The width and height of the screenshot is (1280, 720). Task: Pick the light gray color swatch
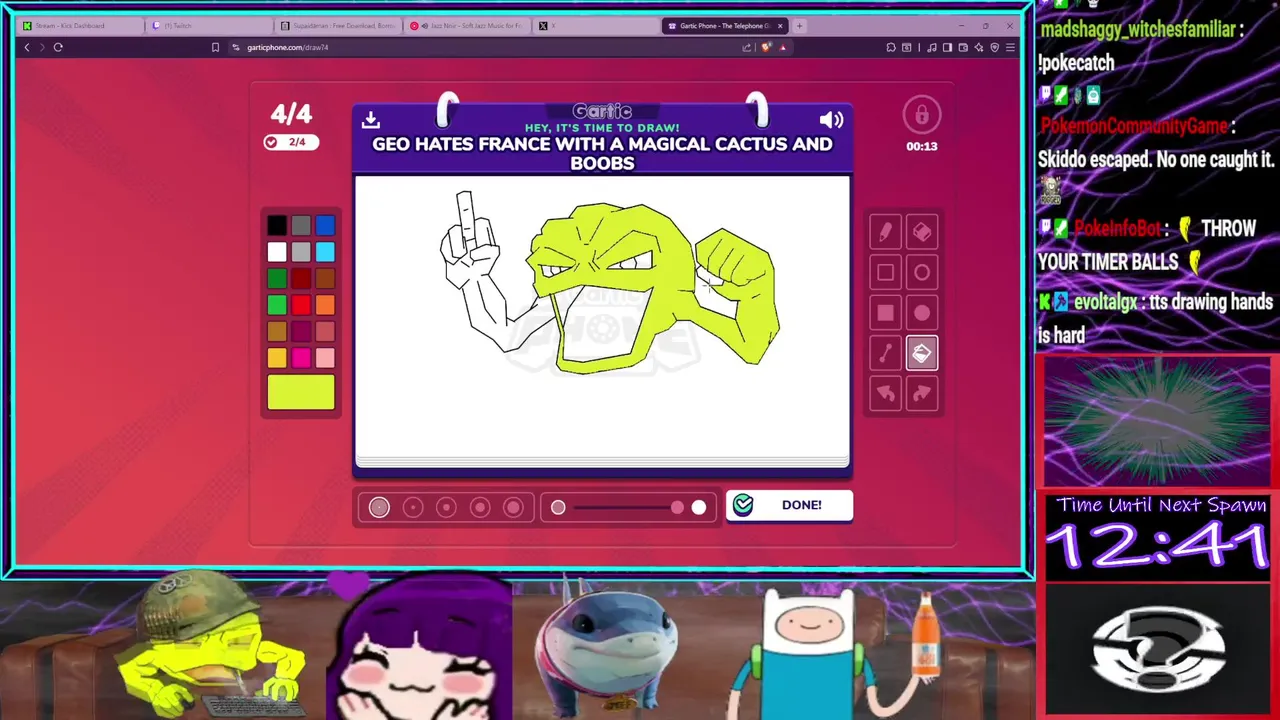[x=301, y=252]
